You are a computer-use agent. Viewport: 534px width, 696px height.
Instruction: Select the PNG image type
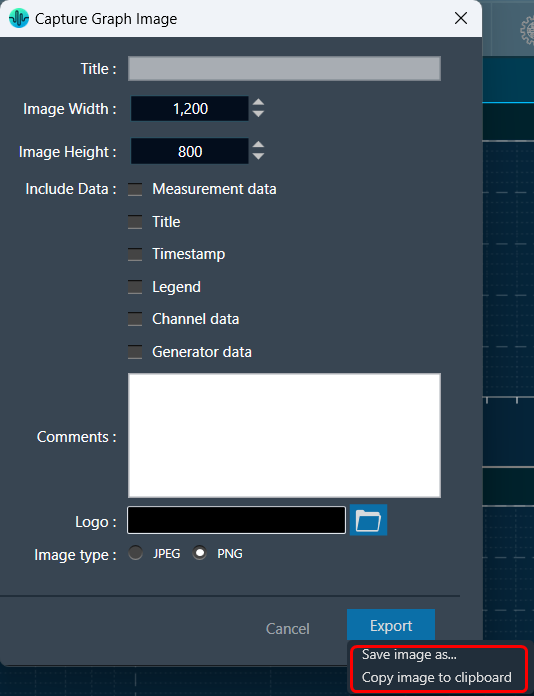coord(200,553)
